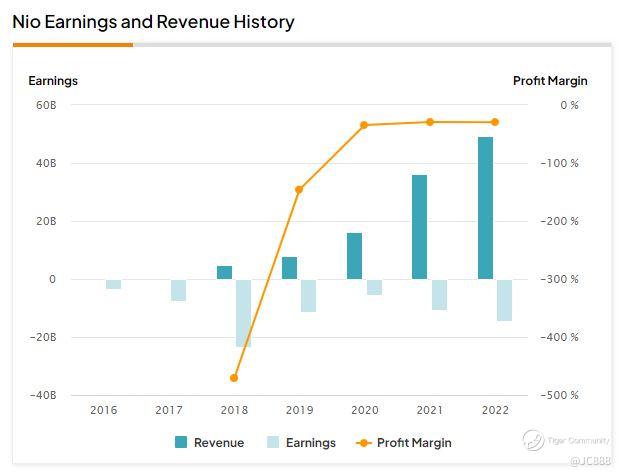This screenshot has height=475, width=622.
Task: Click the −400 % right axis label
Action: (x=559, y=337)
